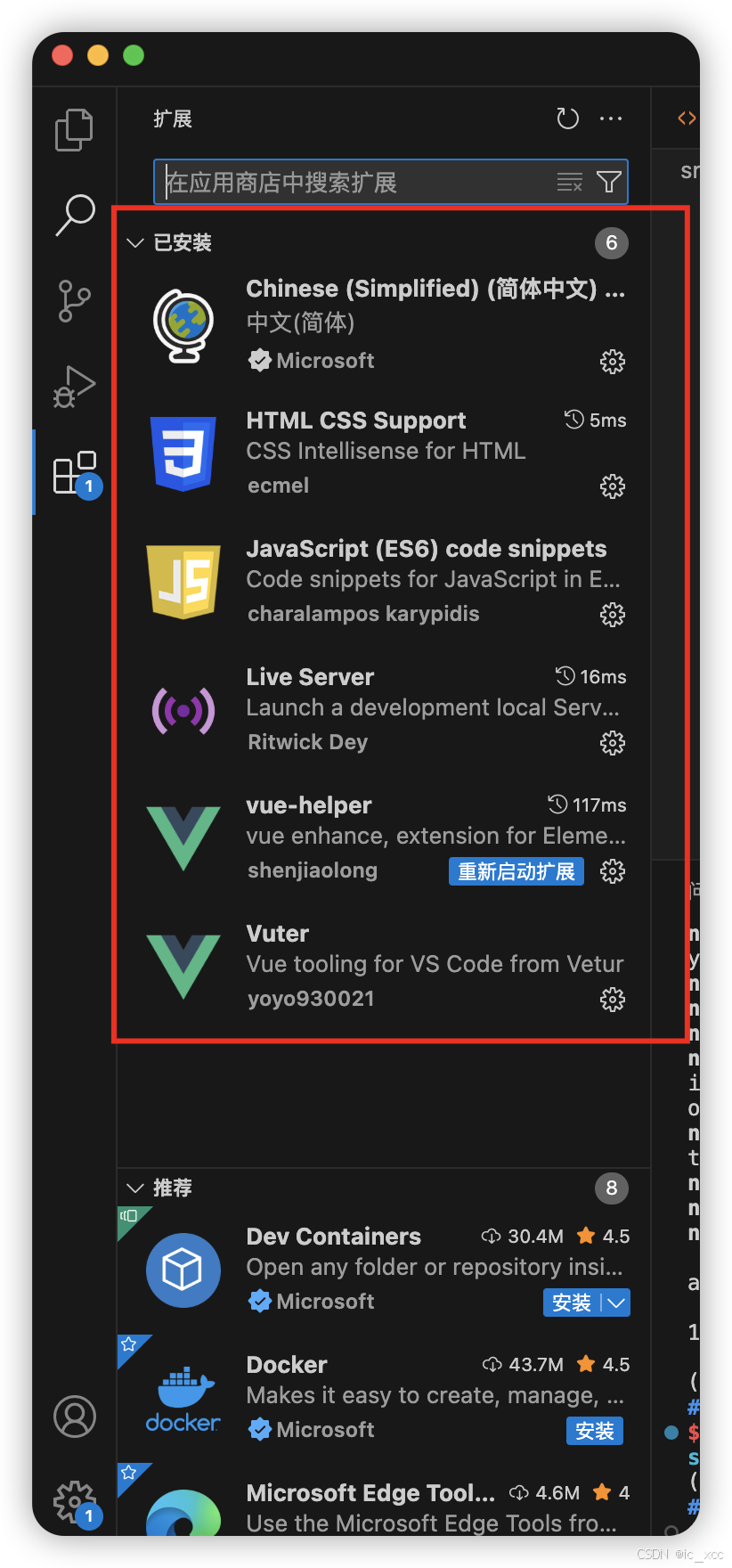Open vue-helper extension title
732x1568 pixels.
[309, 805]
